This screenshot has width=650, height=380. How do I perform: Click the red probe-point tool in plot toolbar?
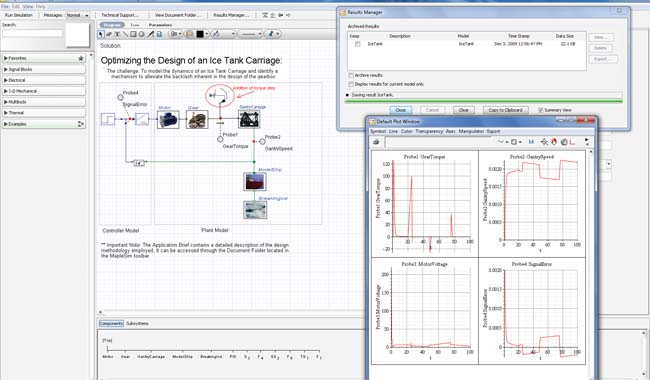(554, 142)
